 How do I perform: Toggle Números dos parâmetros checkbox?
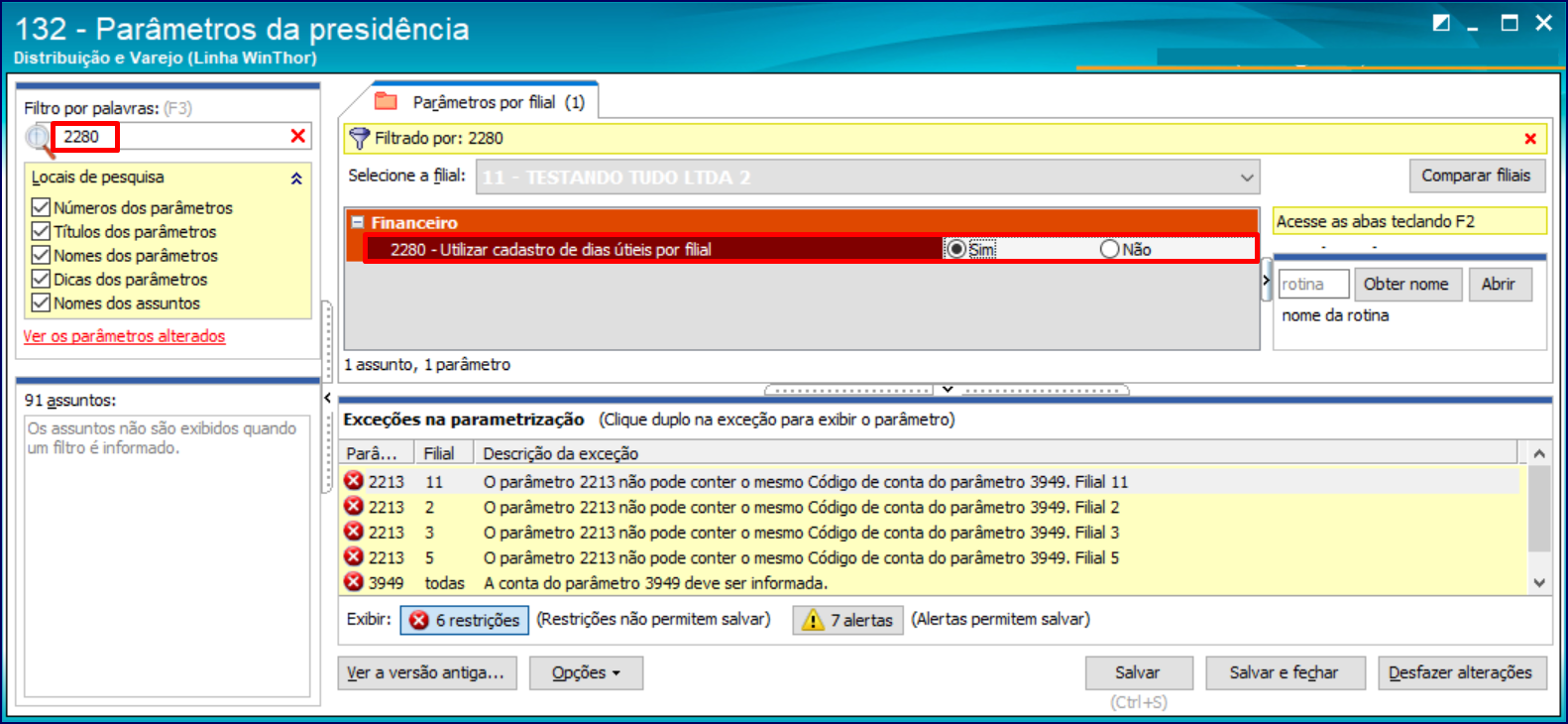41,207
